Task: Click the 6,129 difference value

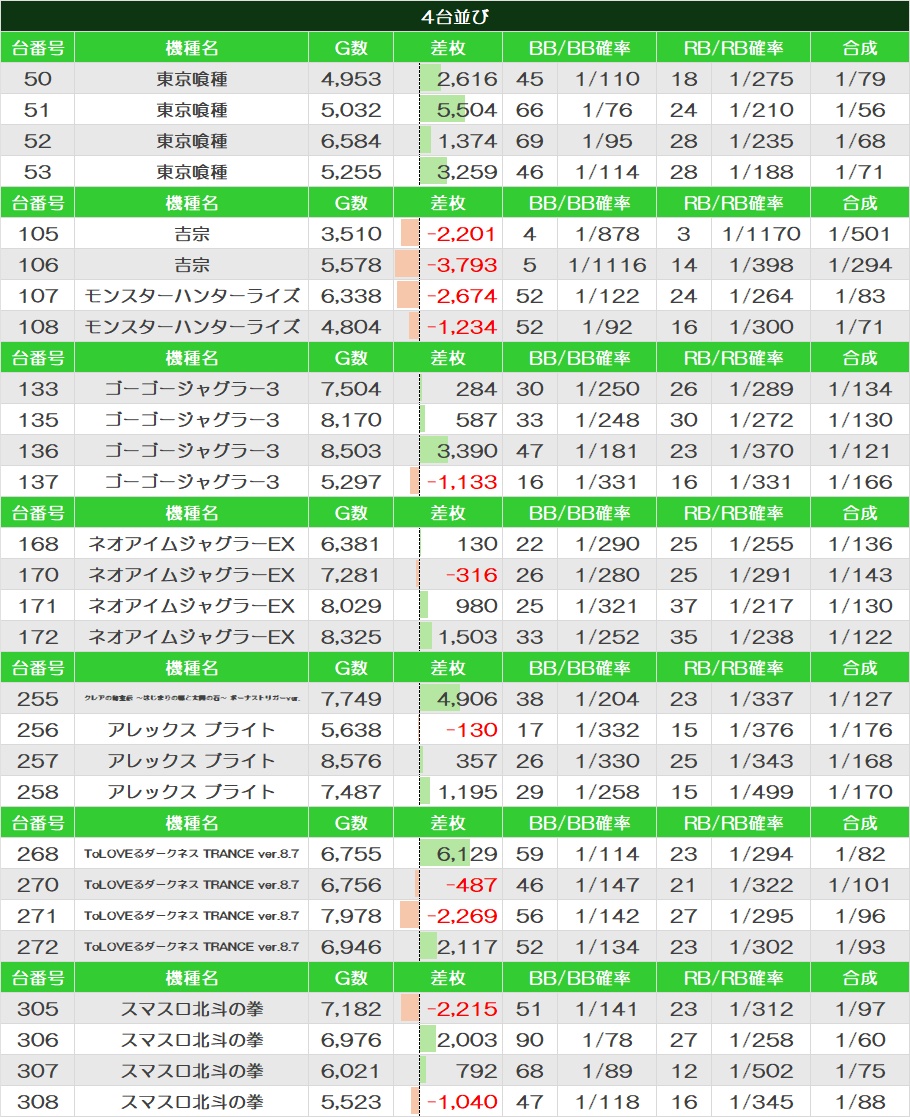Action: [x=466, y=853]
